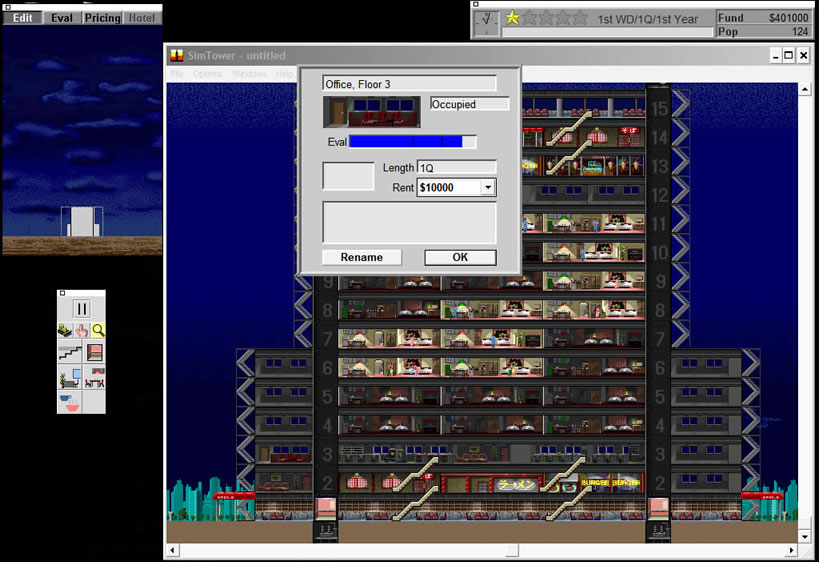The height and width of the screenshot is (562, 819).
Task: Click the Pause button in toolbox
Action: [x=82, y=309]
